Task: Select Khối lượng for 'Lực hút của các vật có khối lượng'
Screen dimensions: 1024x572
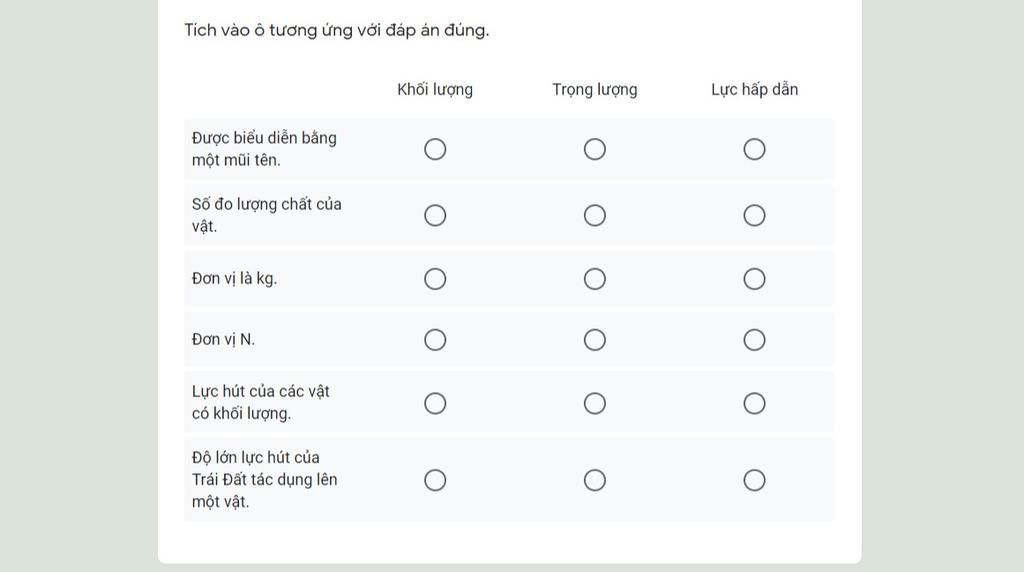Action: pyautogui.click(x=435, y=404)
